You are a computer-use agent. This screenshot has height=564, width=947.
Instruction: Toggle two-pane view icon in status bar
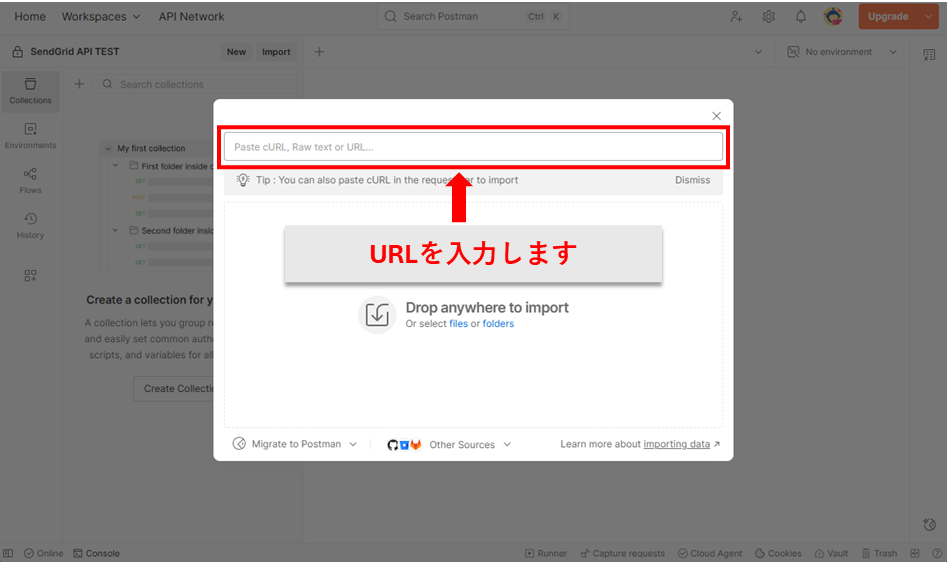pyautogui.click(x=915, y=553)
